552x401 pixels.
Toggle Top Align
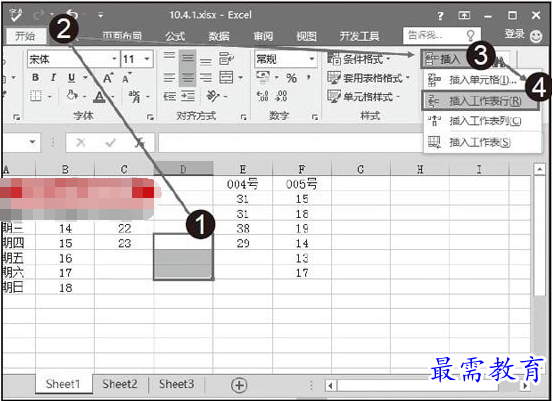[x=169, y=56]
